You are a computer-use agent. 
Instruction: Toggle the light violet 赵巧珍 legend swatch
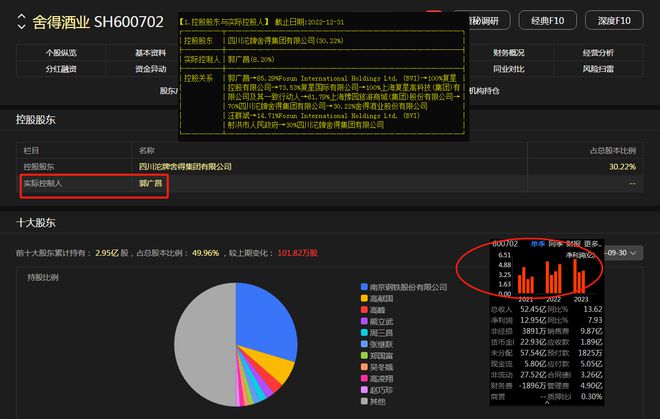click(365, 390)
